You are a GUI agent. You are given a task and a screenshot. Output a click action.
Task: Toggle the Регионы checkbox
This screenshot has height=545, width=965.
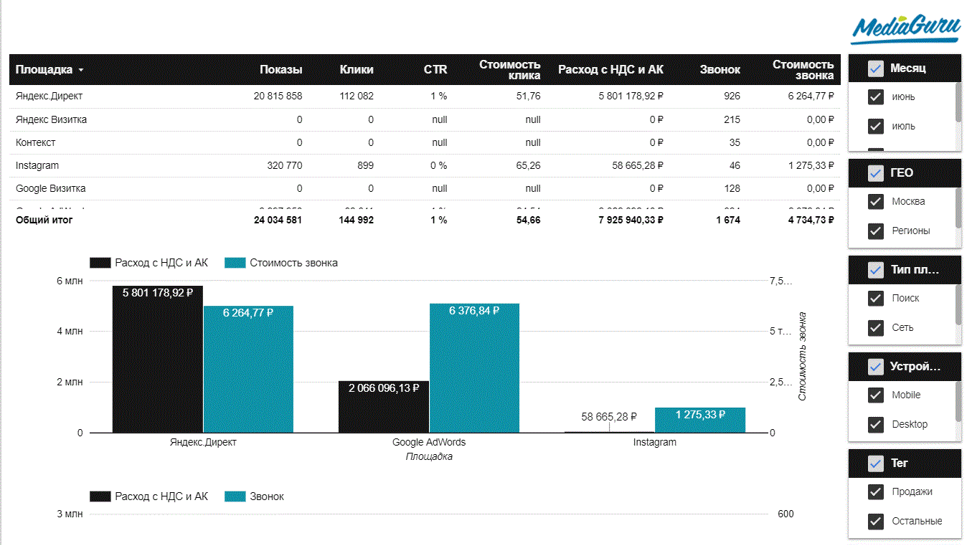(876, 231)
